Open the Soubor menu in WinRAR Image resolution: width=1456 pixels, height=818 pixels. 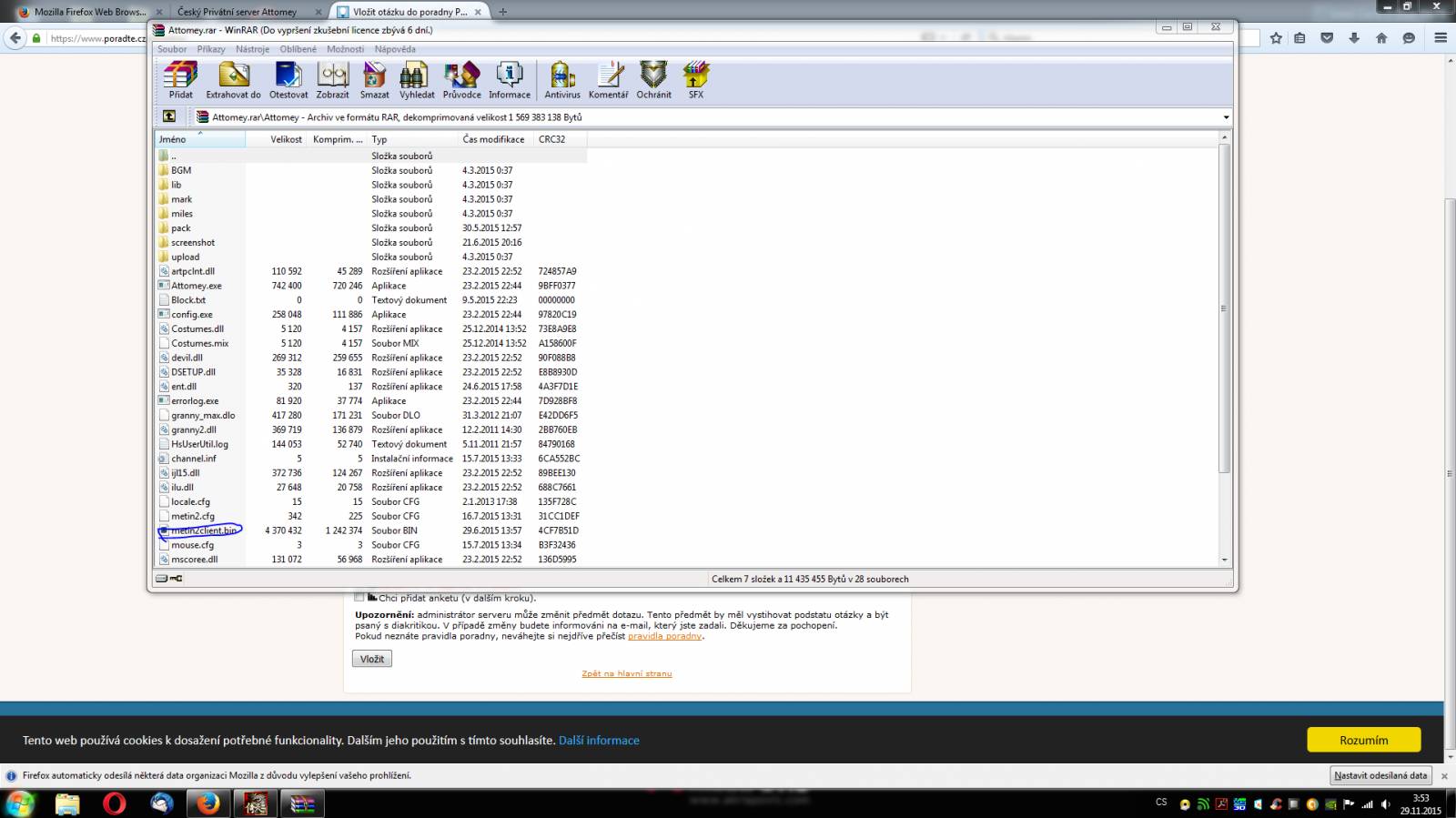tap(172, 49)
